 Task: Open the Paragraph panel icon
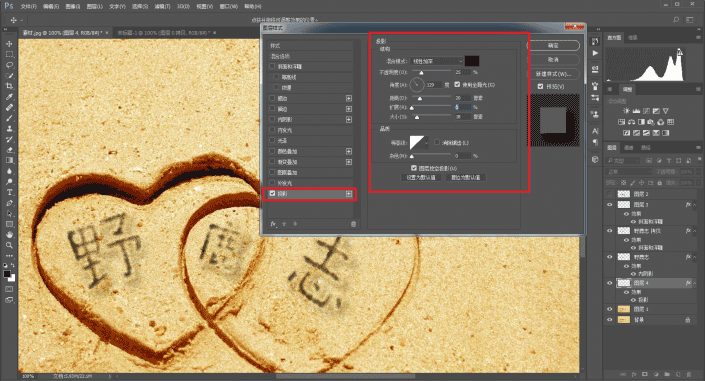pyautogui.click(x=595, y=142)
